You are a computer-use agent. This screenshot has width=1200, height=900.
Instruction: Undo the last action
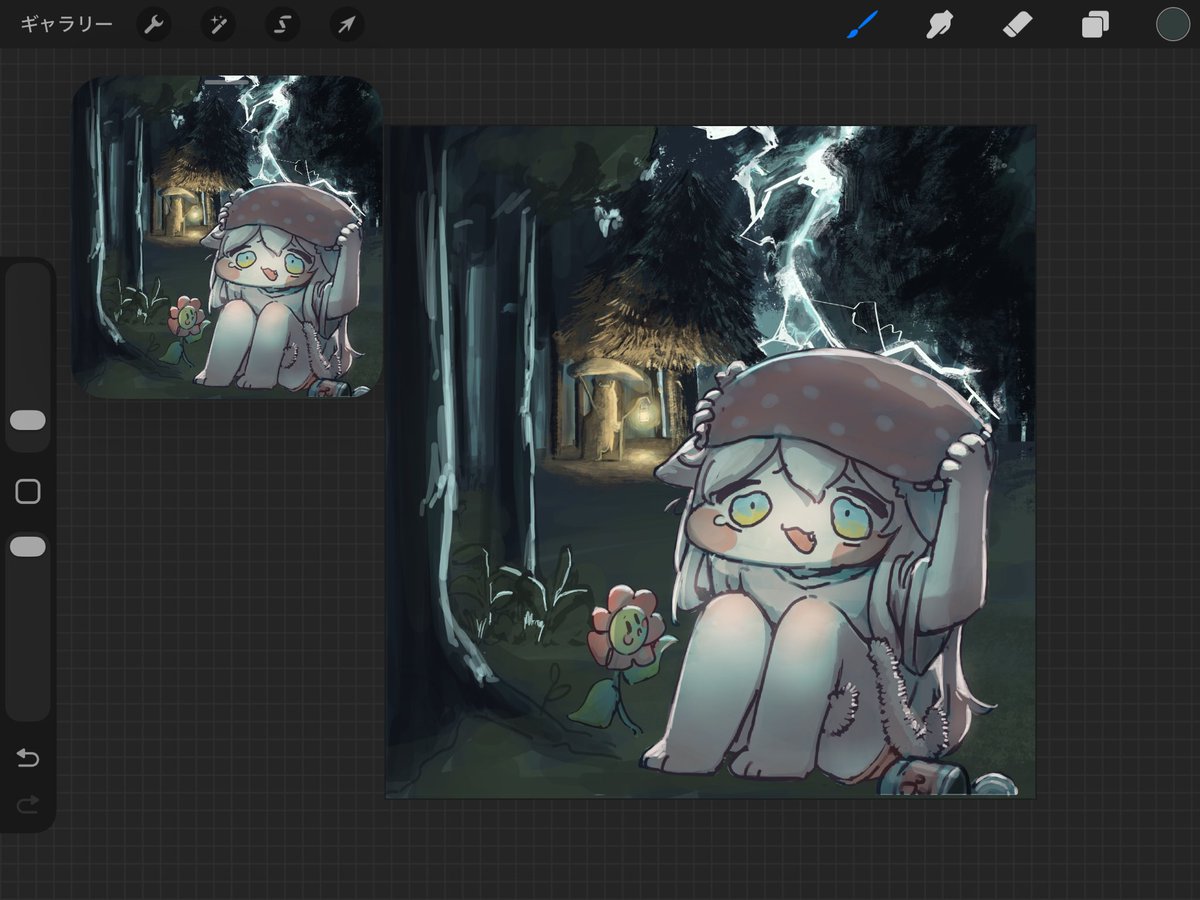coord(28,758)
